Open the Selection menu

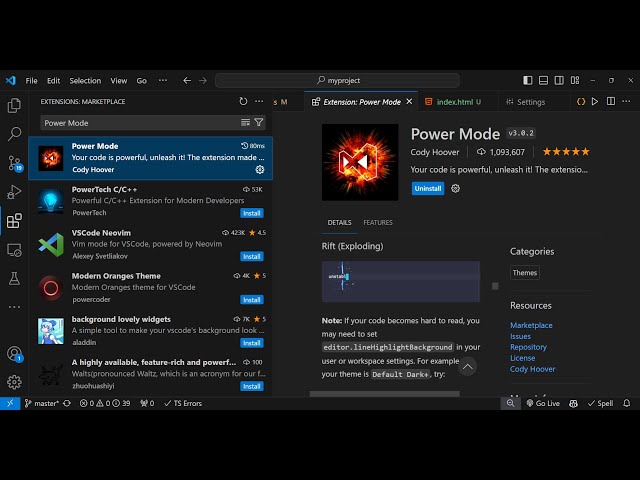[x=85, y=80]
